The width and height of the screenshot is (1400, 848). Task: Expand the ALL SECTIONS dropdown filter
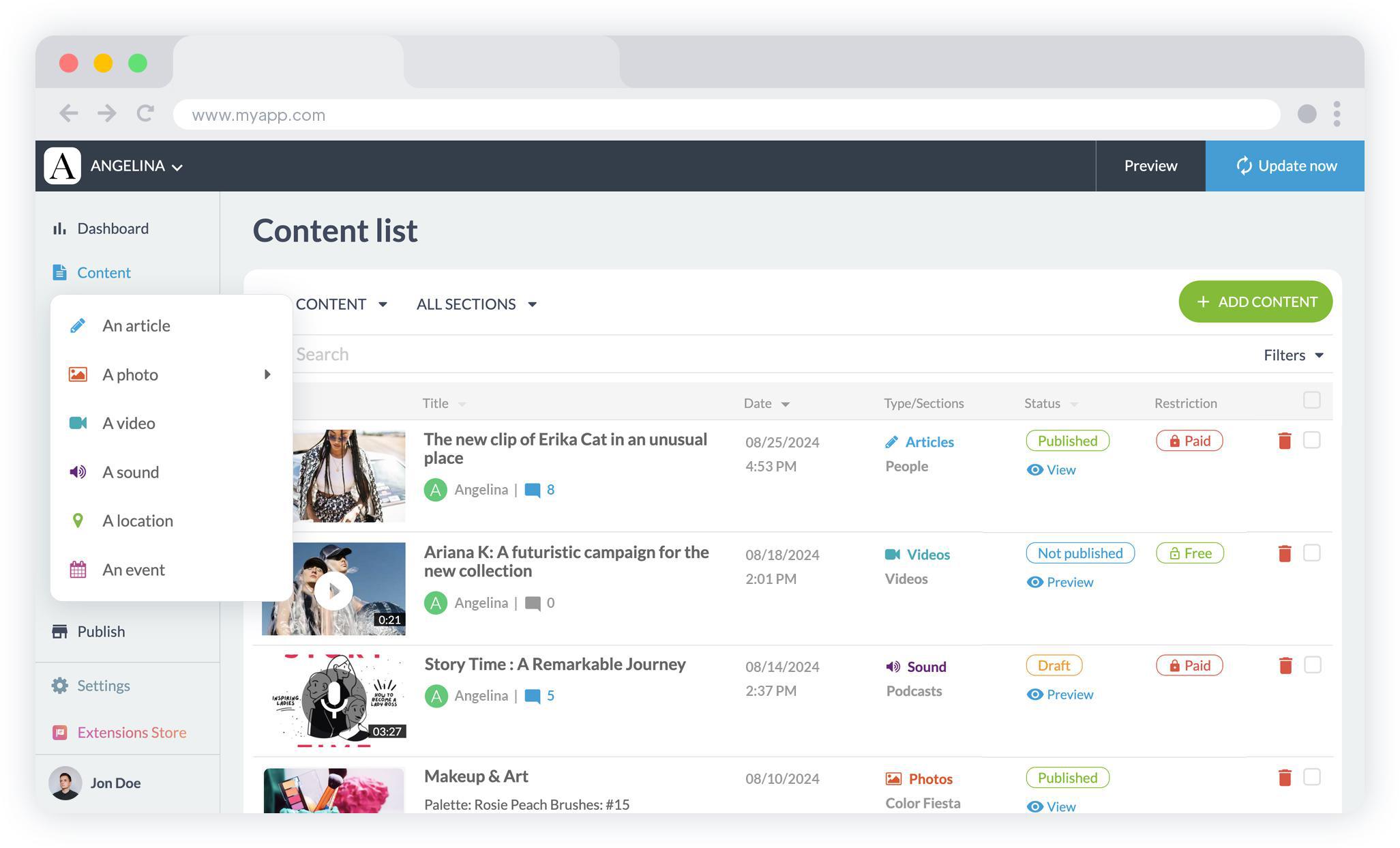point(477,304)
